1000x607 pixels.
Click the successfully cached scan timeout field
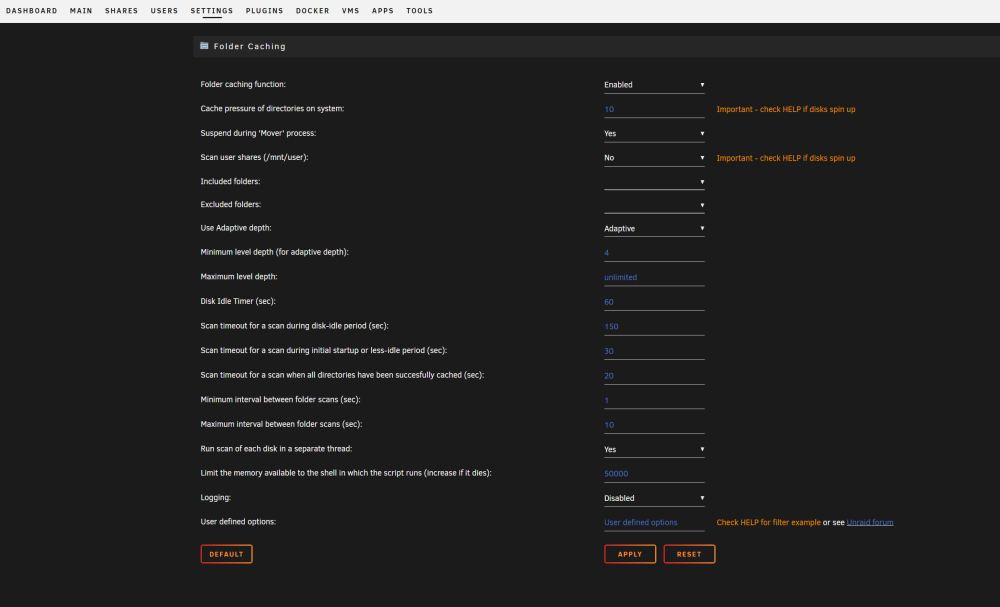coord(654,376)
